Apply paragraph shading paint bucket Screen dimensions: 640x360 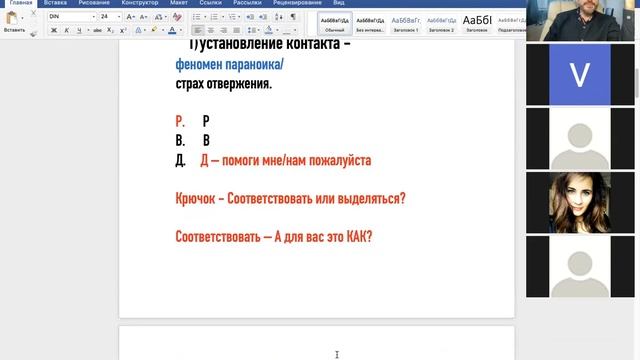(269, 30)
